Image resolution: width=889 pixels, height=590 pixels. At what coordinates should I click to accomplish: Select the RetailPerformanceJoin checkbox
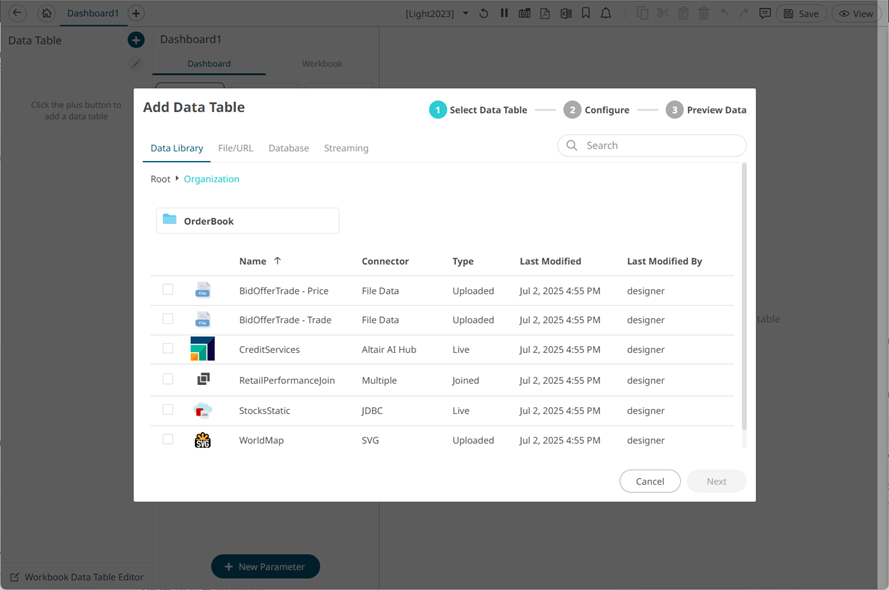pyautogui.click(x=168, y=379)
